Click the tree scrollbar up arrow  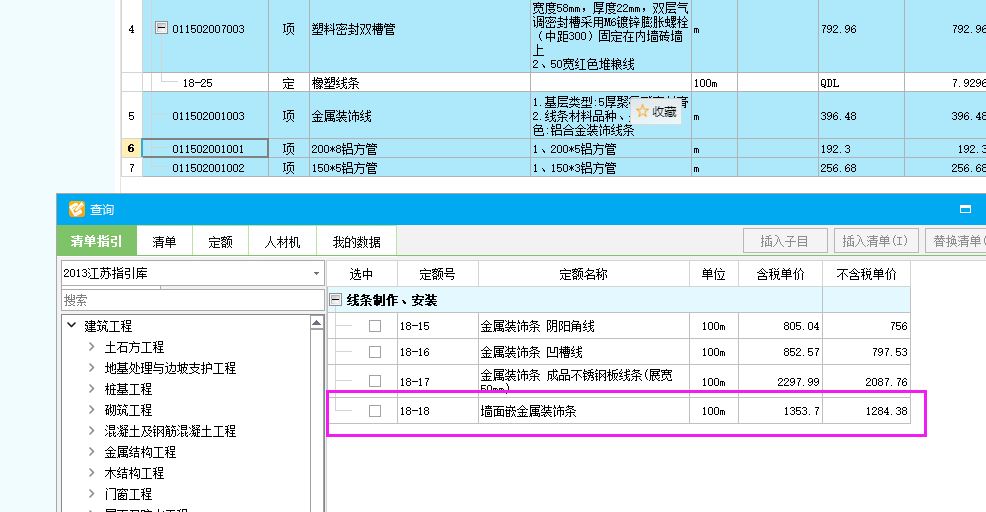pos(316,323)
